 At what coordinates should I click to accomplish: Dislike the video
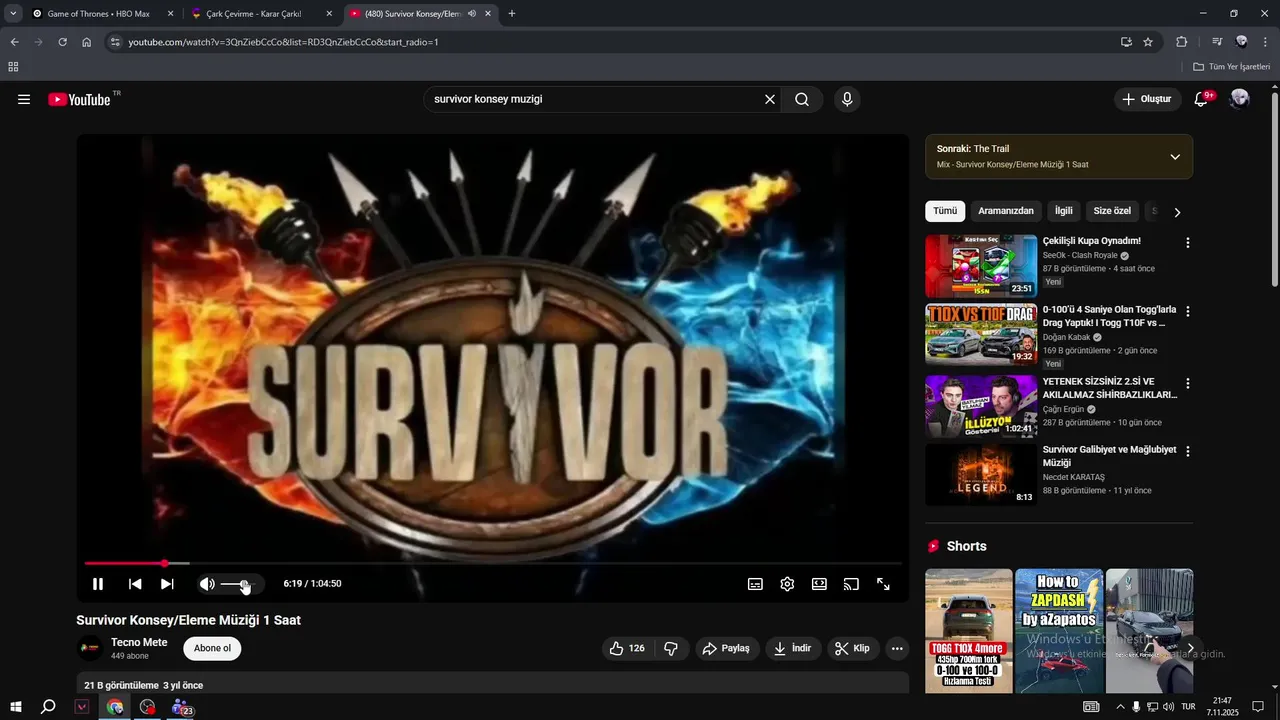click(671, 648)
